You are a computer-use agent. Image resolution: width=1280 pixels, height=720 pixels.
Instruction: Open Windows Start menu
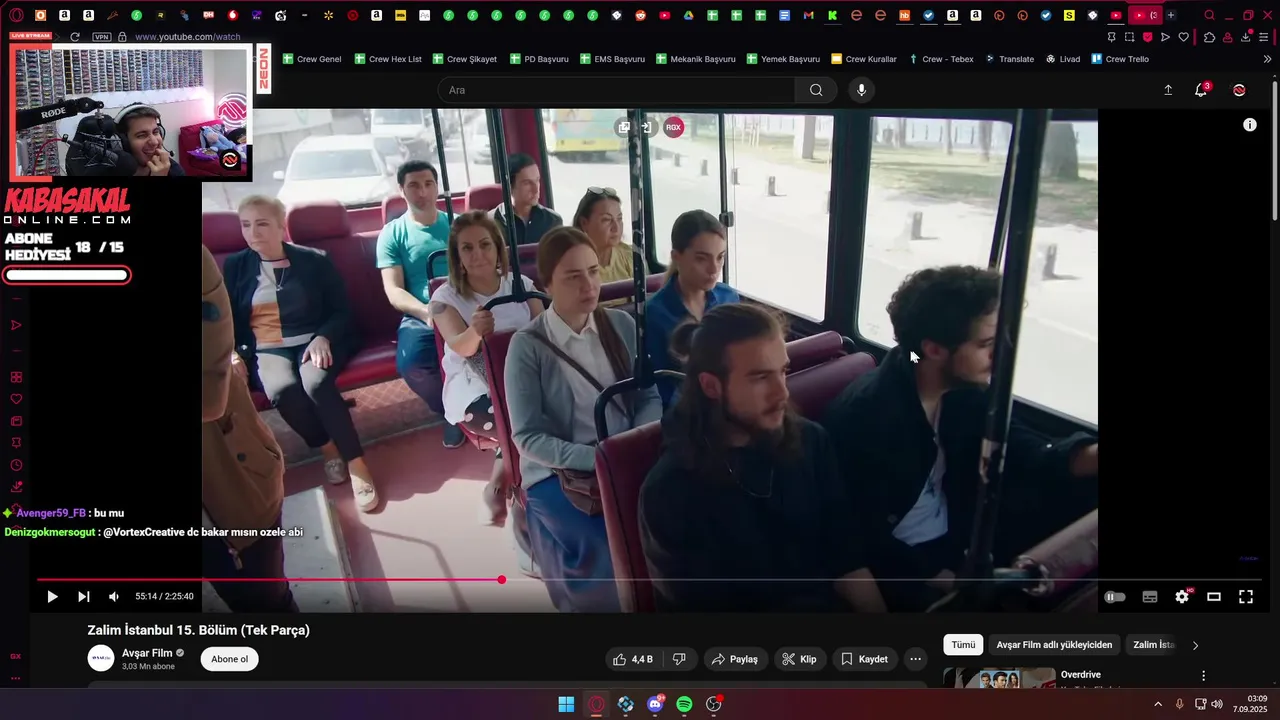566,704
